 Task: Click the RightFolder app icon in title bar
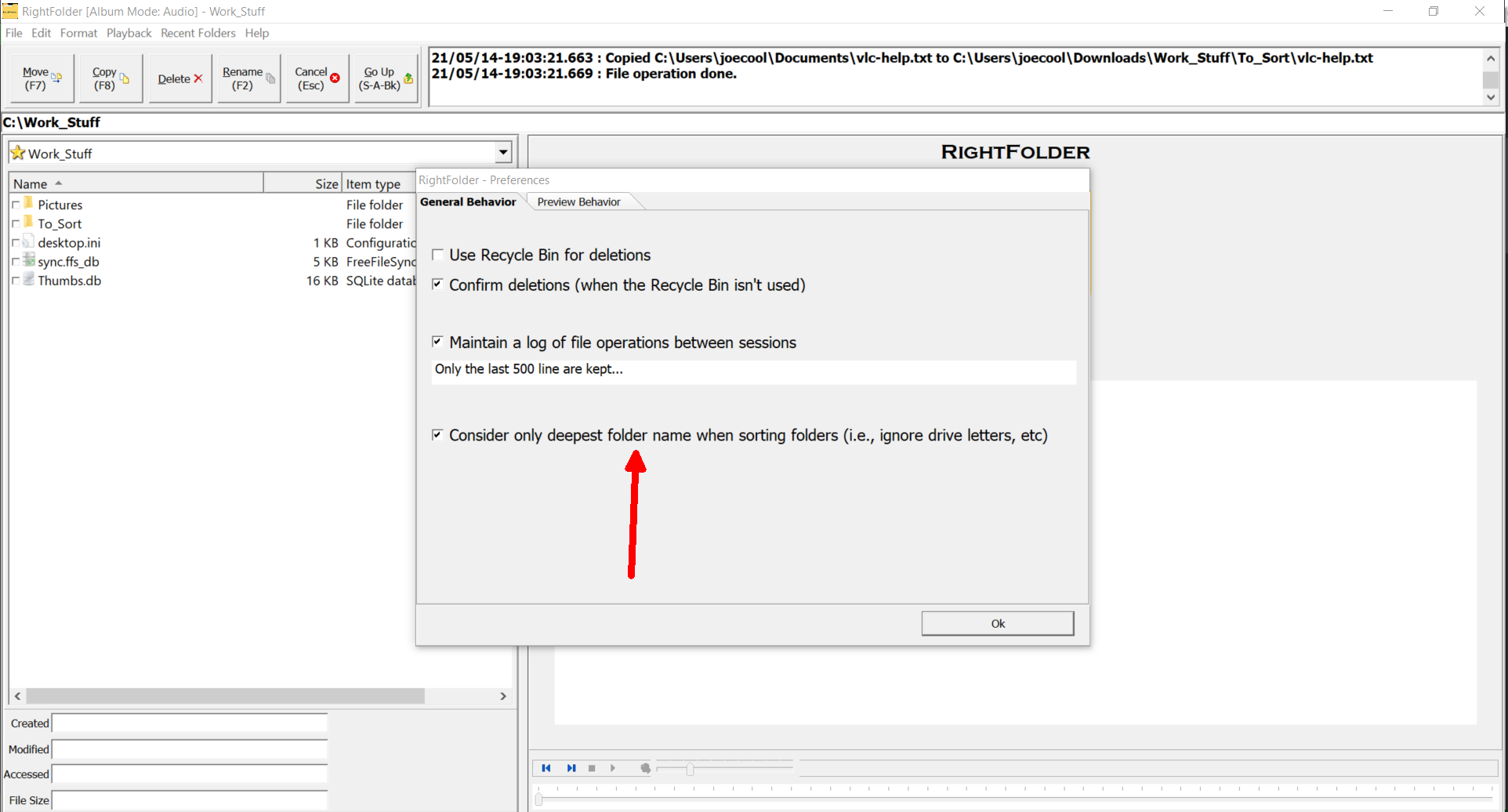9,11
